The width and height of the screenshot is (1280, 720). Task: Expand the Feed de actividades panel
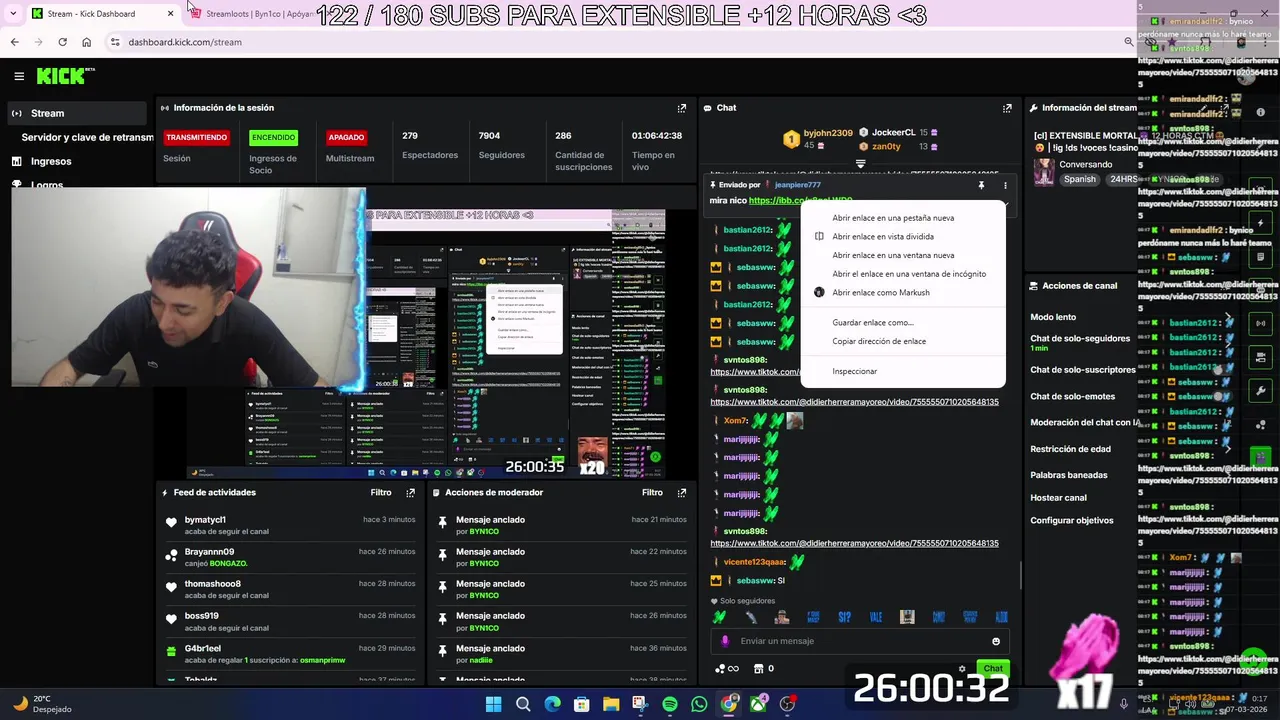tap(410, 493)
